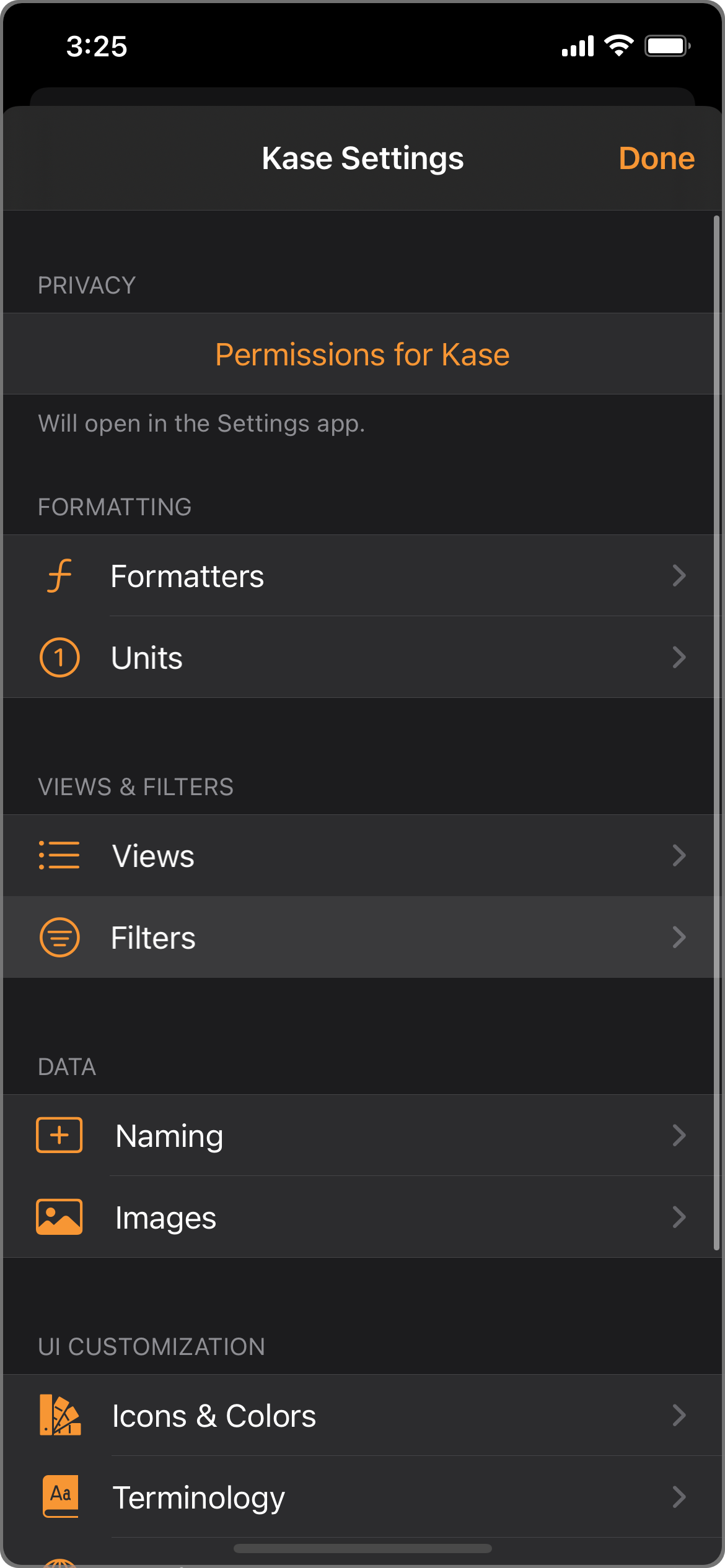Tap the Naming plus box icon
The image size is (725, 1568).
[59, 1136]
